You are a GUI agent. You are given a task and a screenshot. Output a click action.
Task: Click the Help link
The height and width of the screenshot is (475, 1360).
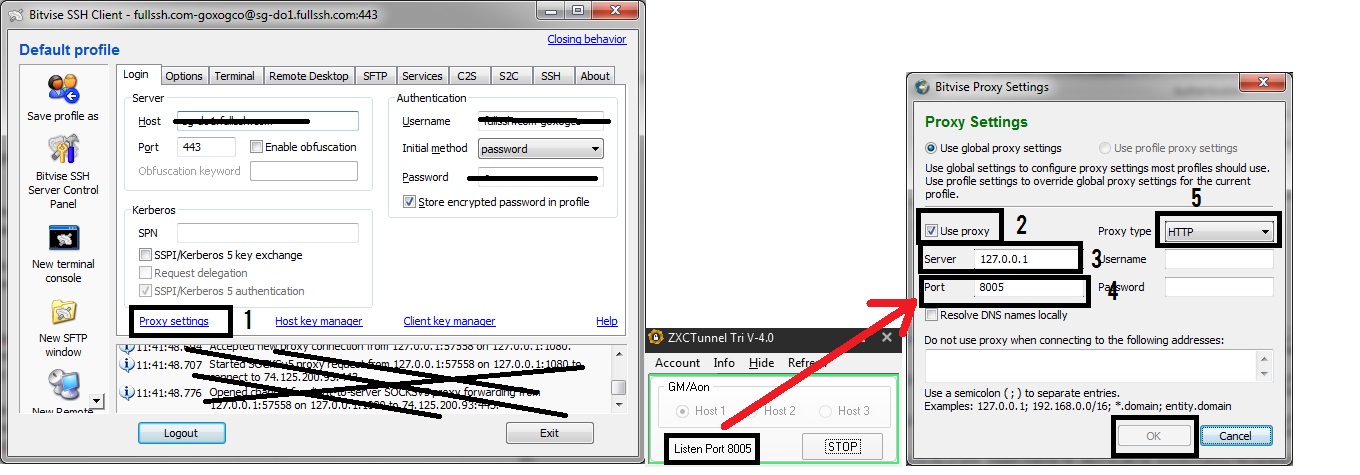[x=606, y=321]
